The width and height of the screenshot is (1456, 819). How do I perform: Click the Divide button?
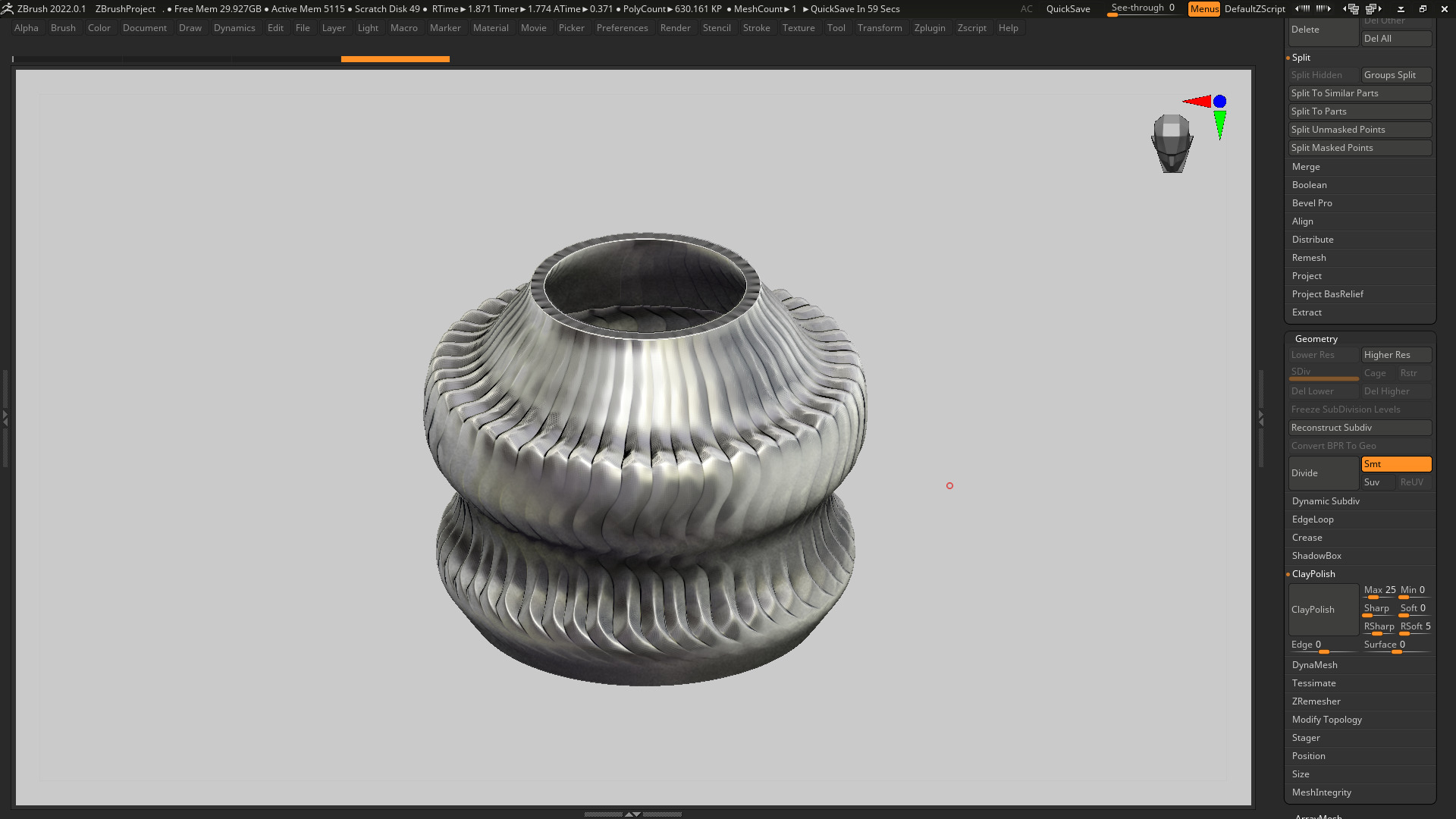pos(1323,473)
